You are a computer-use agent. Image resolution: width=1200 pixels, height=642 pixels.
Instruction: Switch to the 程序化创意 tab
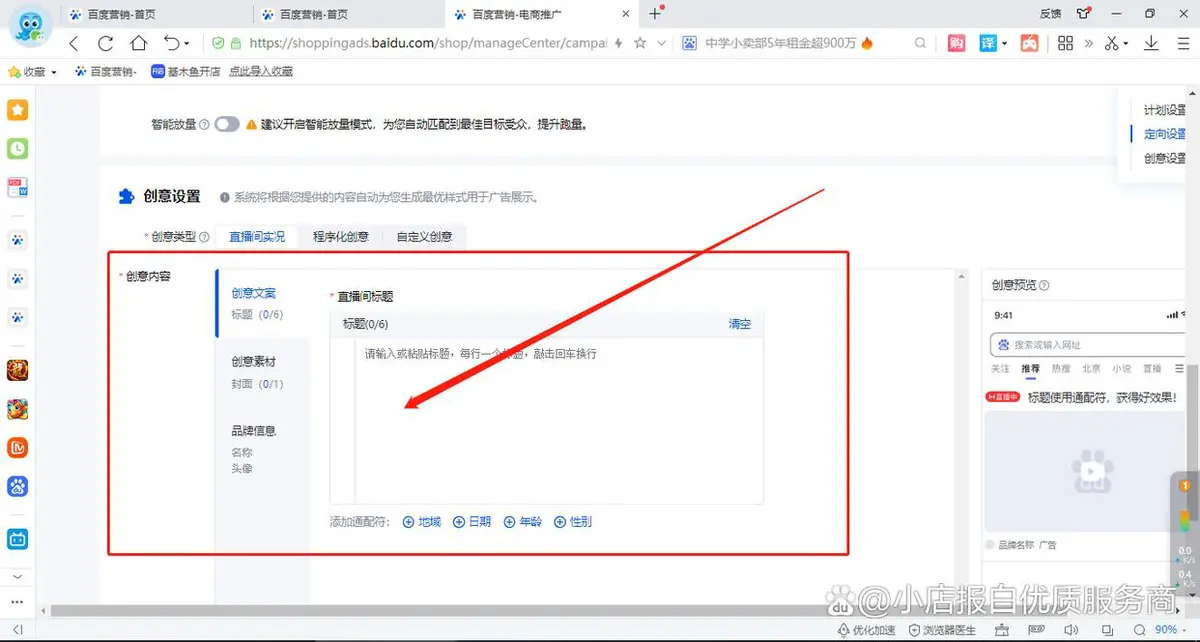(x=340, y=237)
